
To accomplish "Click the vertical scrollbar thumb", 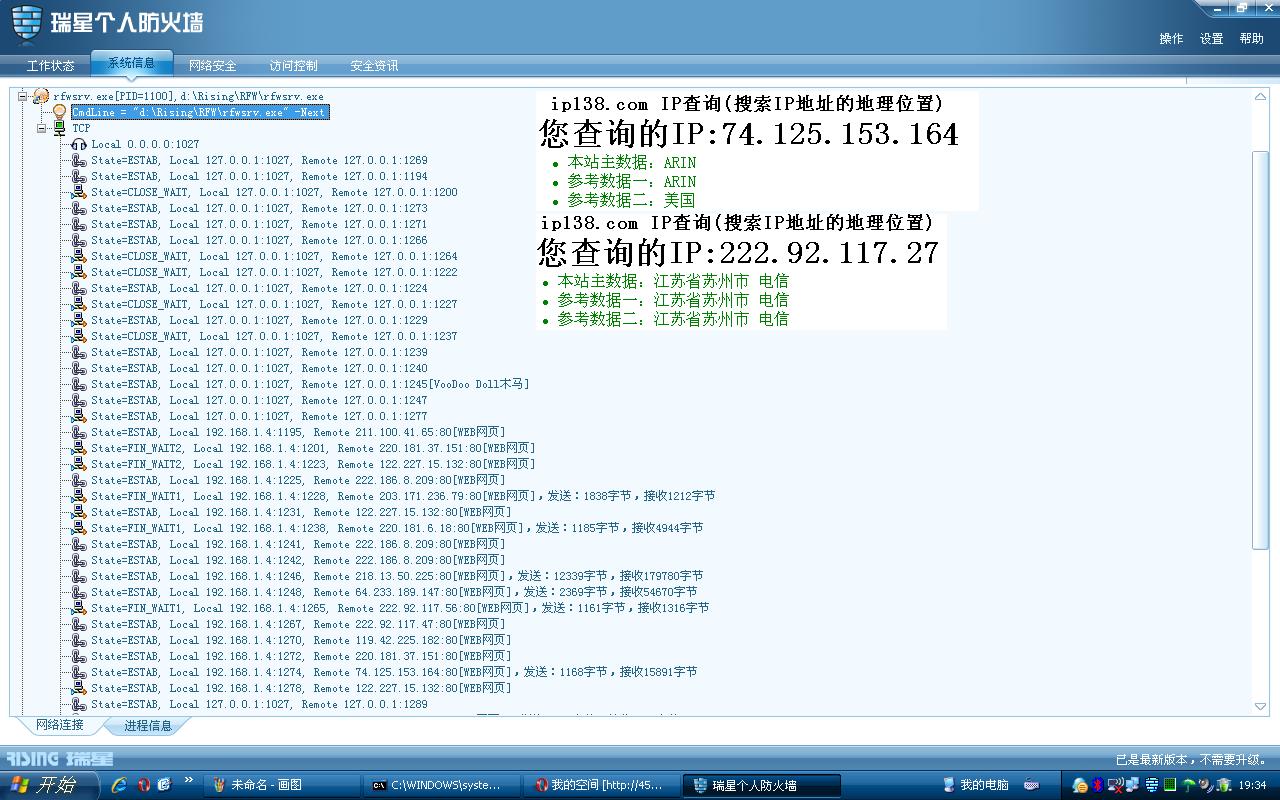I will pyautogui.click(x=1260, y=349).
